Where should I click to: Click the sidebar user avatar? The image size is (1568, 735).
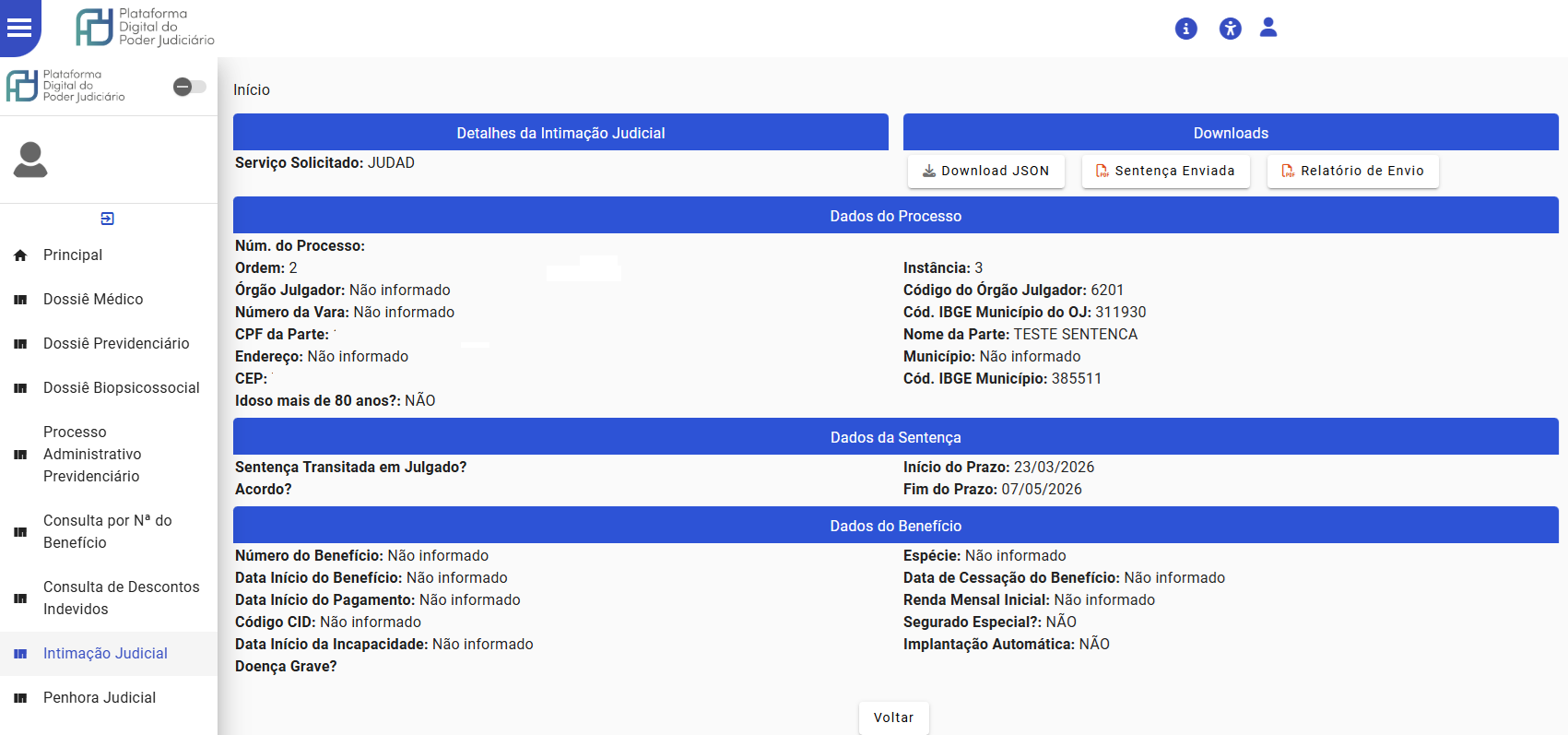(30, 160)
